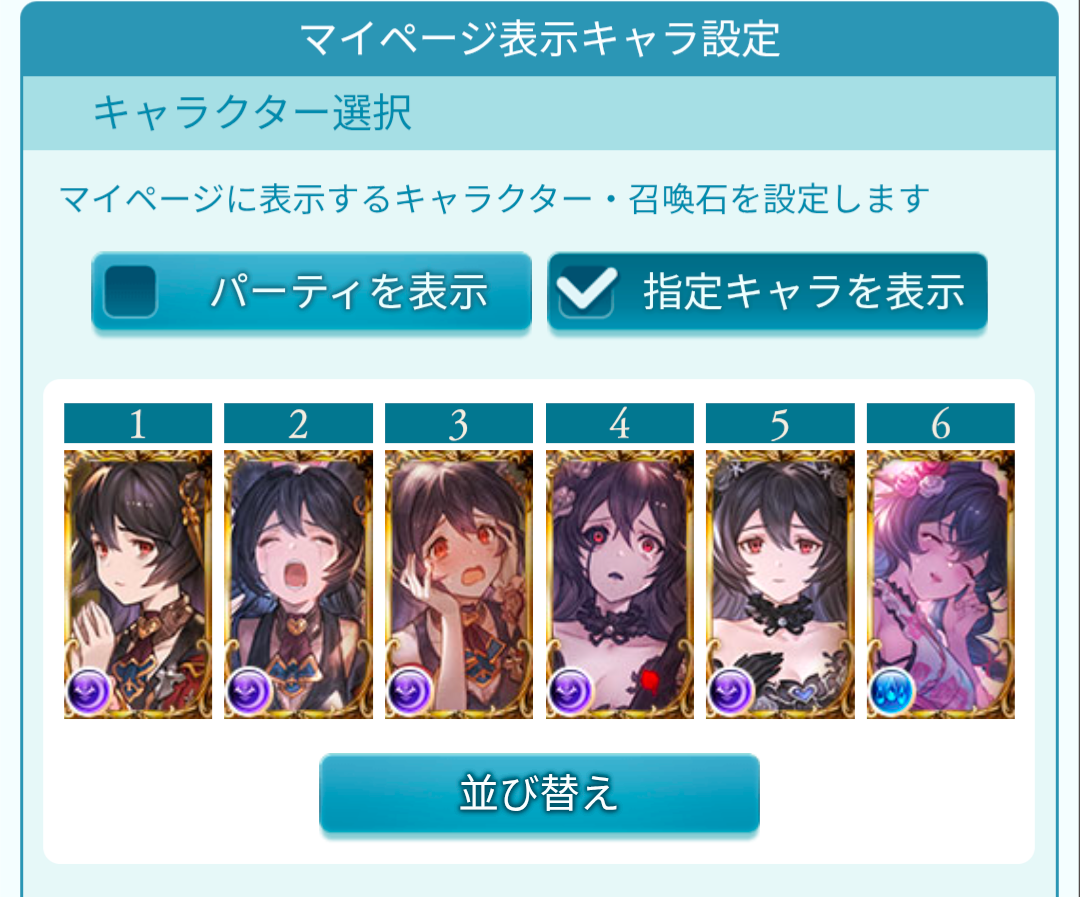This screenshot has width=1080, height=897.
Task: Click the dark element icon on character 2
Action: click(x=249, y=690)
